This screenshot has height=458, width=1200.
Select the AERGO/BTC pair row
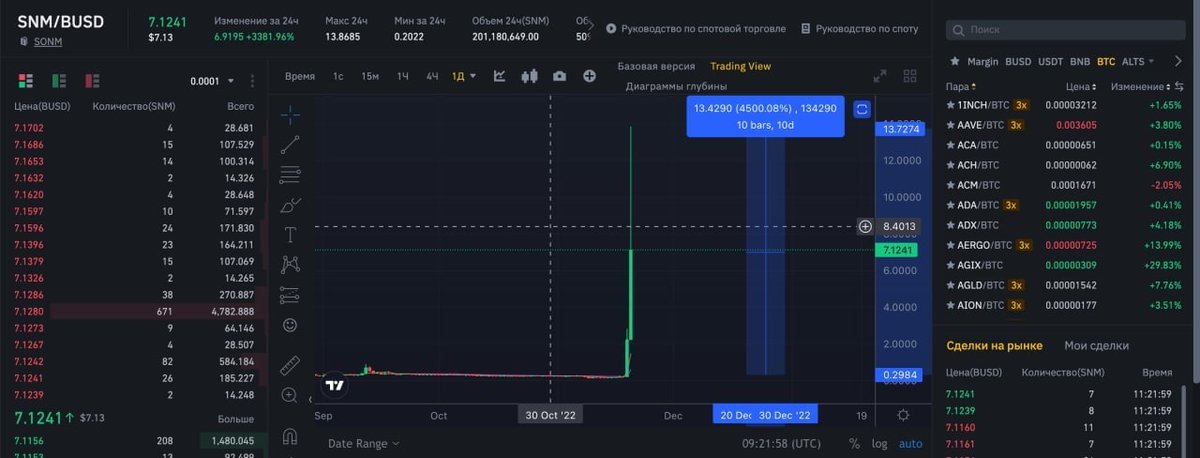(1064, 245)
